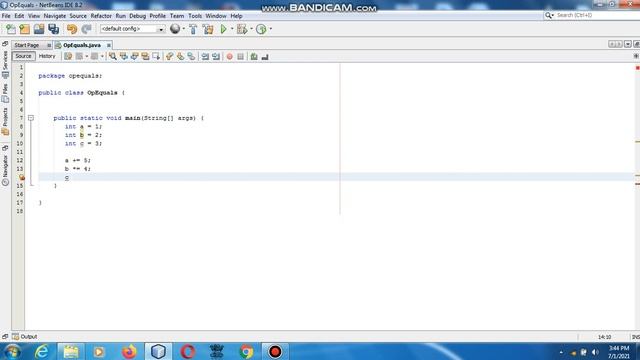Click the Build Project hammer icon

coord(193,29)
